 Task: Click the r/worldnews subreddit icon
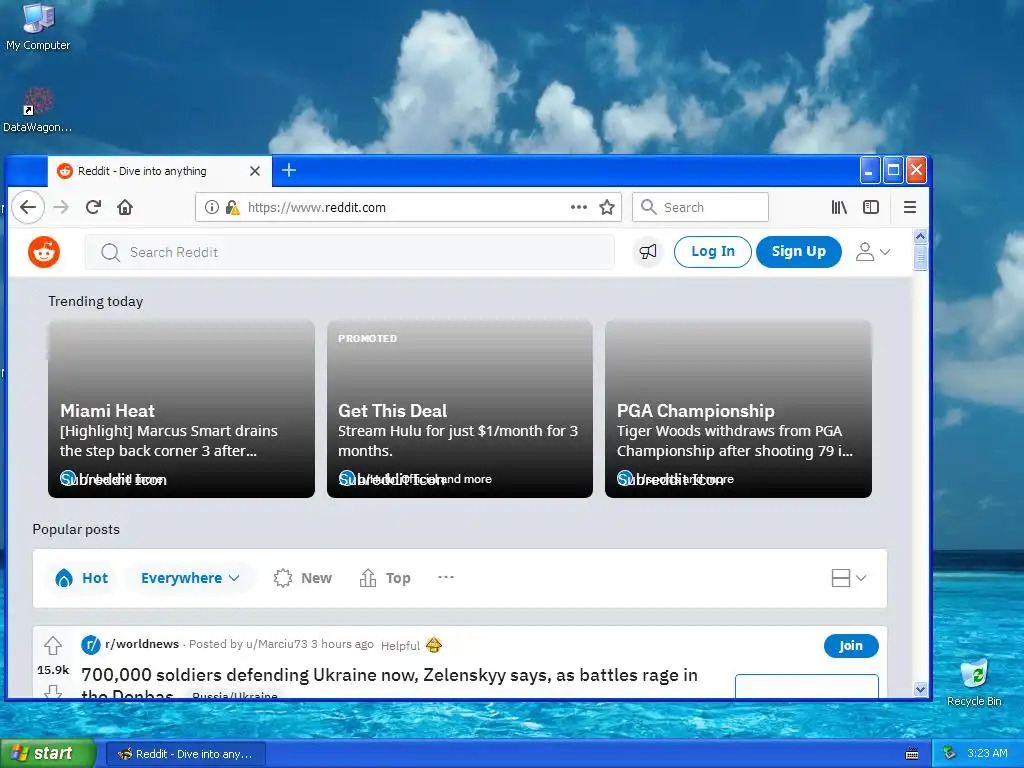coord(90,645)
